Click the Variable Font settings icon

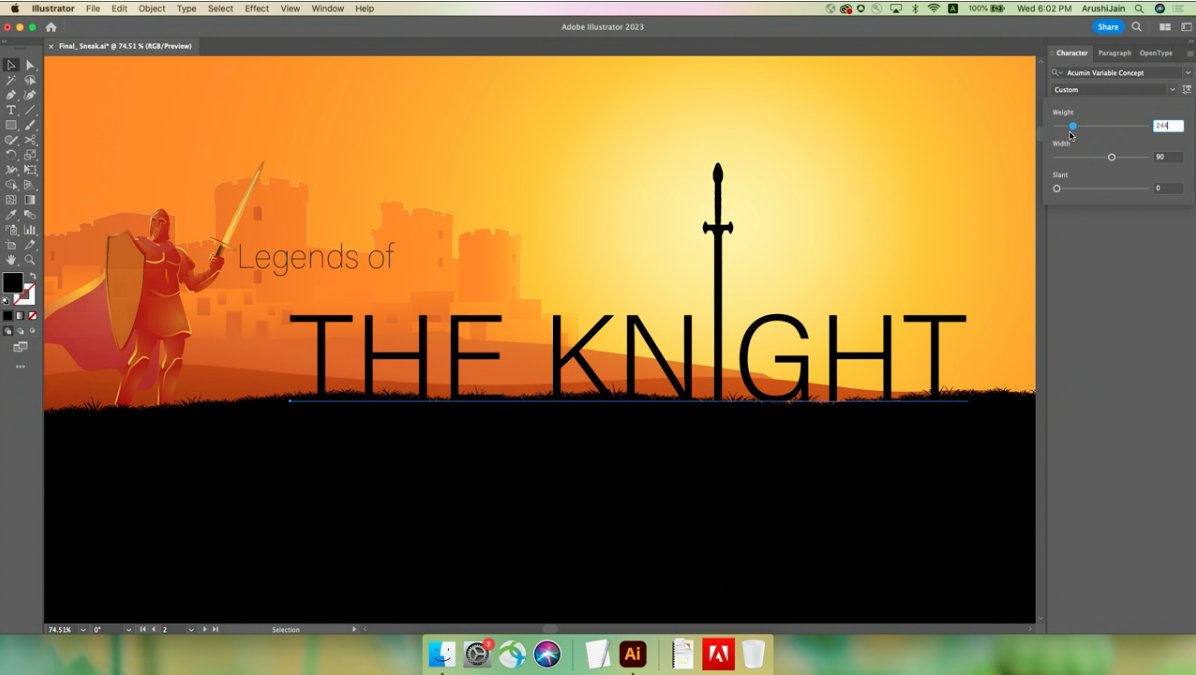[1187, 89]
